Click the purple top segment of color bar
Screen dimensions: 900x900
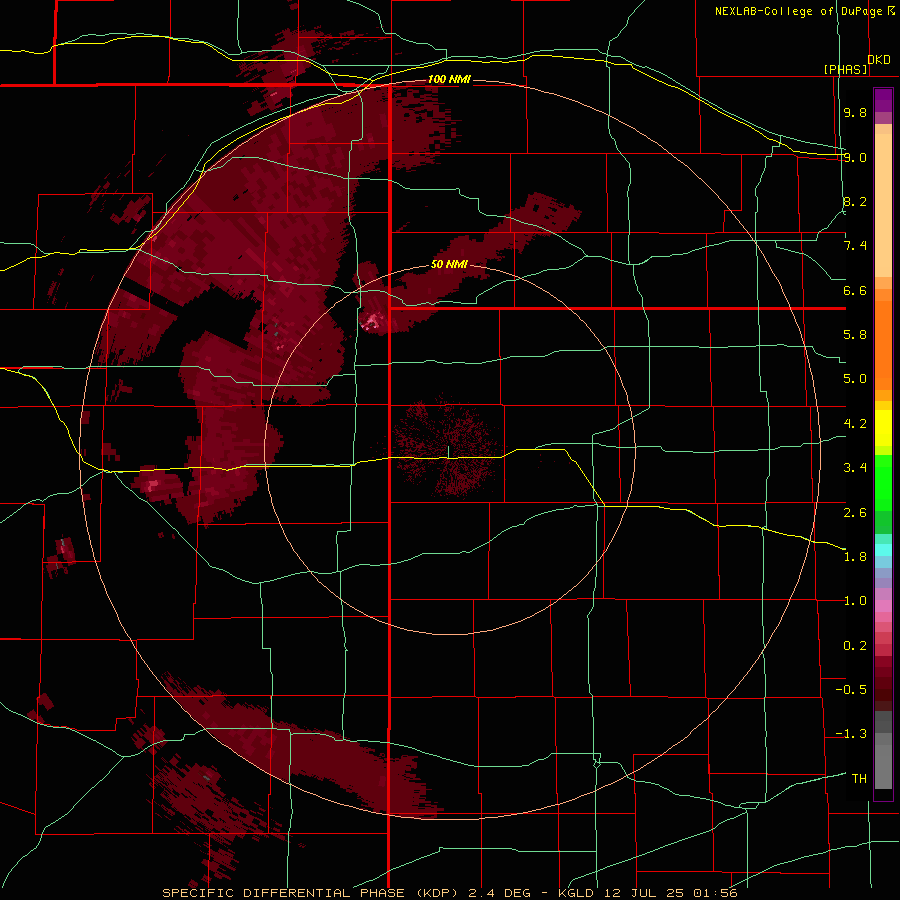pyautogui.click(x=883, y=100)
